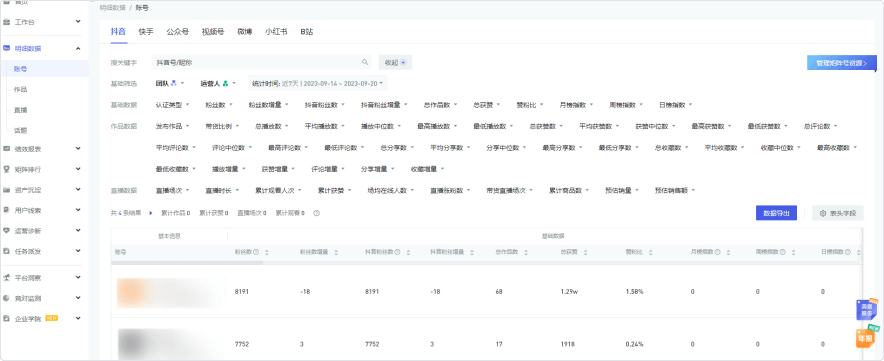This screenshot has height=361, width=884.
Task: Click the 资产沉淀 sidebar icon
Action: 6,190
